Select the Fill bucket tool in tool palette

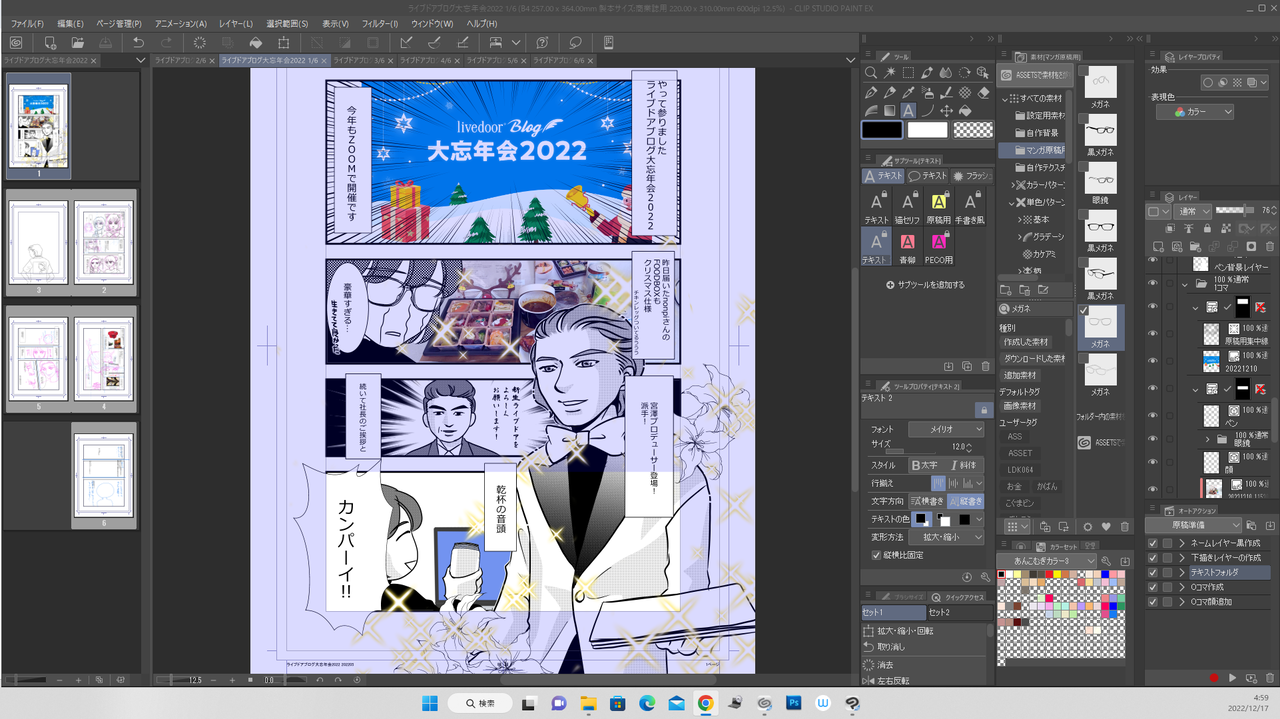point(964,111)
